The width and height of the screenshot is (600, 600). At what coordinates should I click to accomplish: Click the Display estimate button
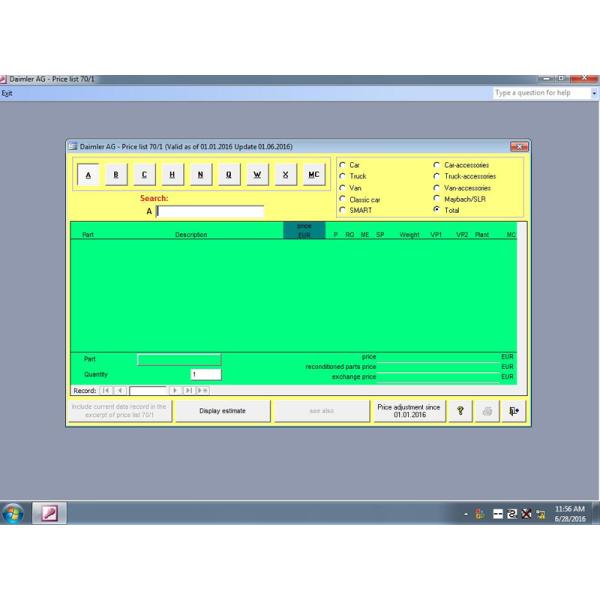point(221,411)
